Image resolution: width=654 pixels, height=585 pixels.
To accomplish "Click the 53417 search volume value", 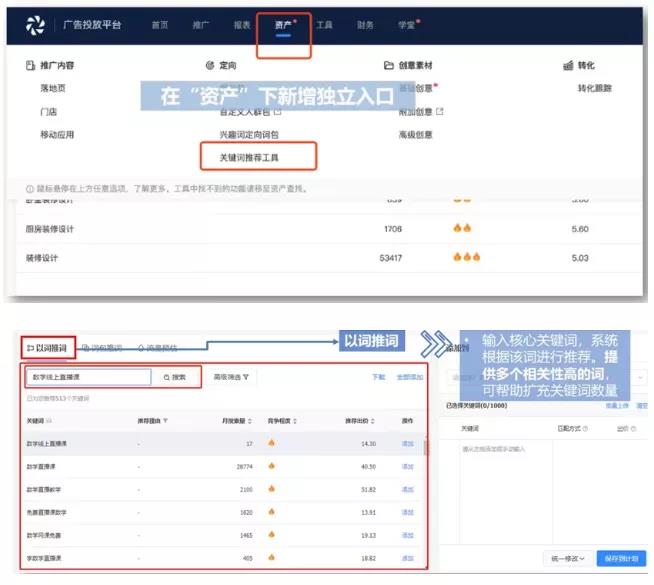I will pos(391,258).
